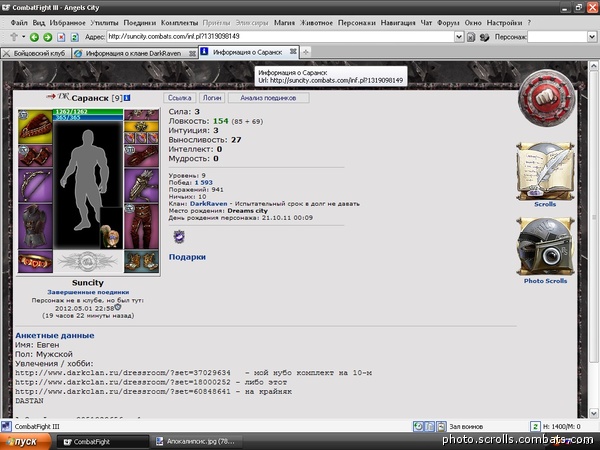The width and height of the screenshot is (600, 450).
Task: Click the Анализ поединков button
Action: click(268, 98)
